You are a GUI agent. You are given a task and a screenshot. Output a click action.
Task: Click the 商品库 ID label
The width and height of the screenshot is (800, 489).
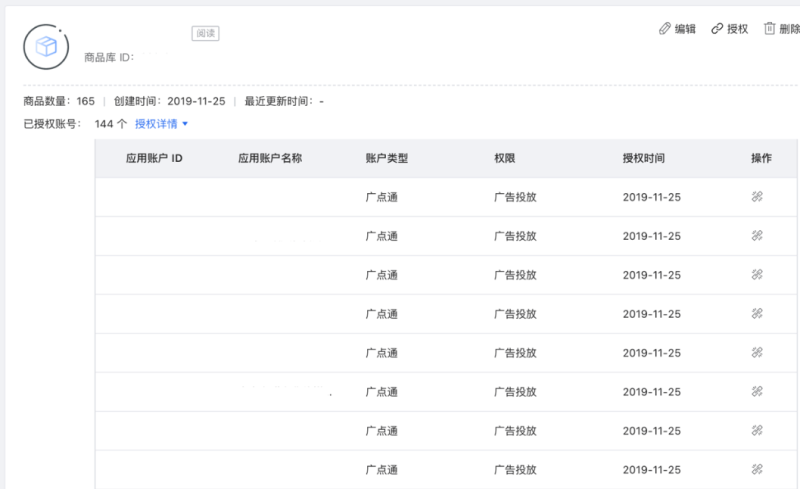[109, 57]
